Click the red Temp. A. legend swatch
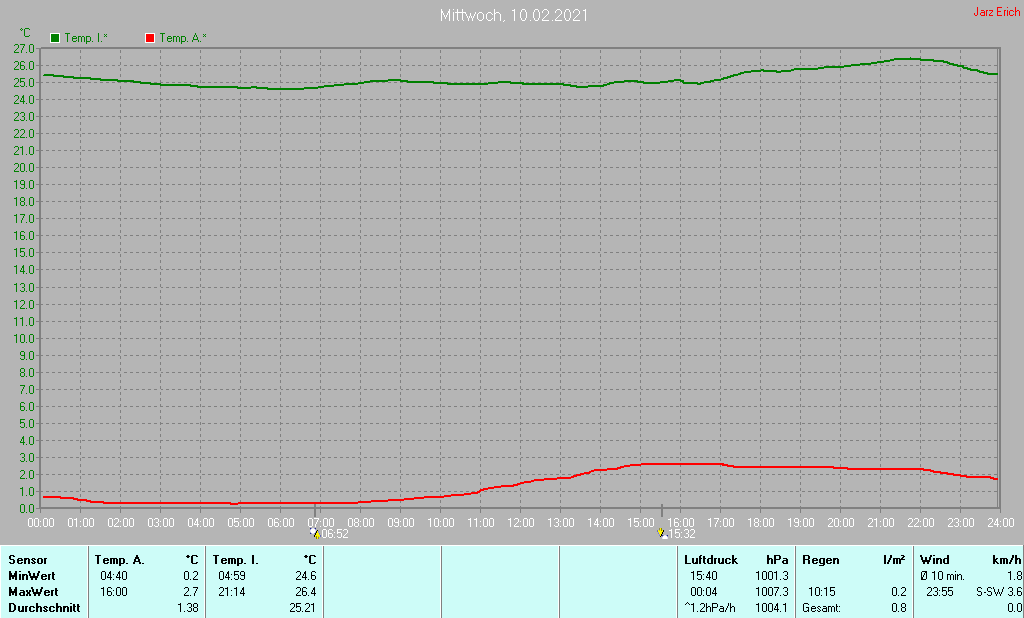Viewport: 1024px width, 618px height. (150, 38)
